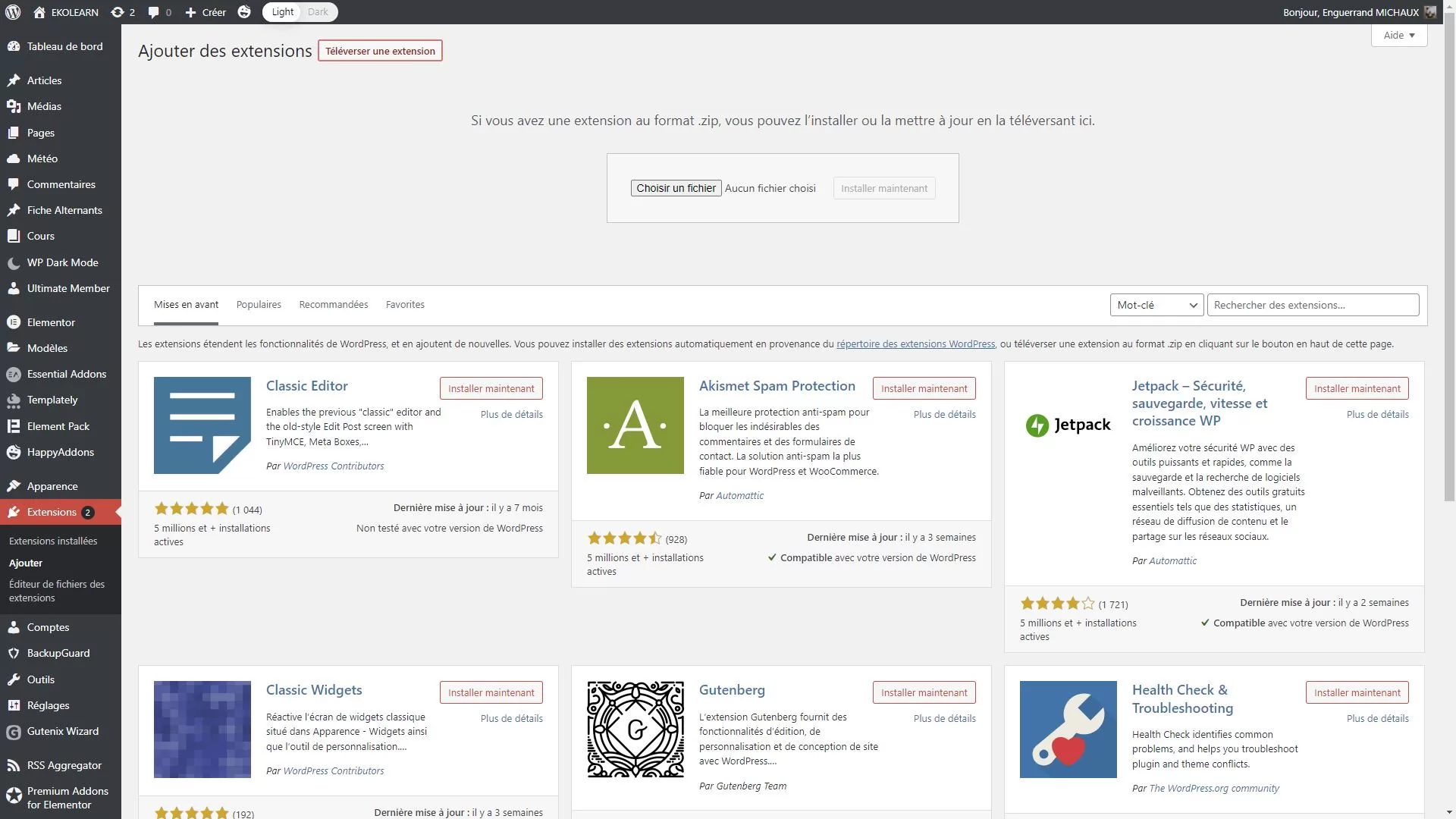Open Extensions installées submenu item
Screen dimensions: 1456x819
tap(53, 541)
